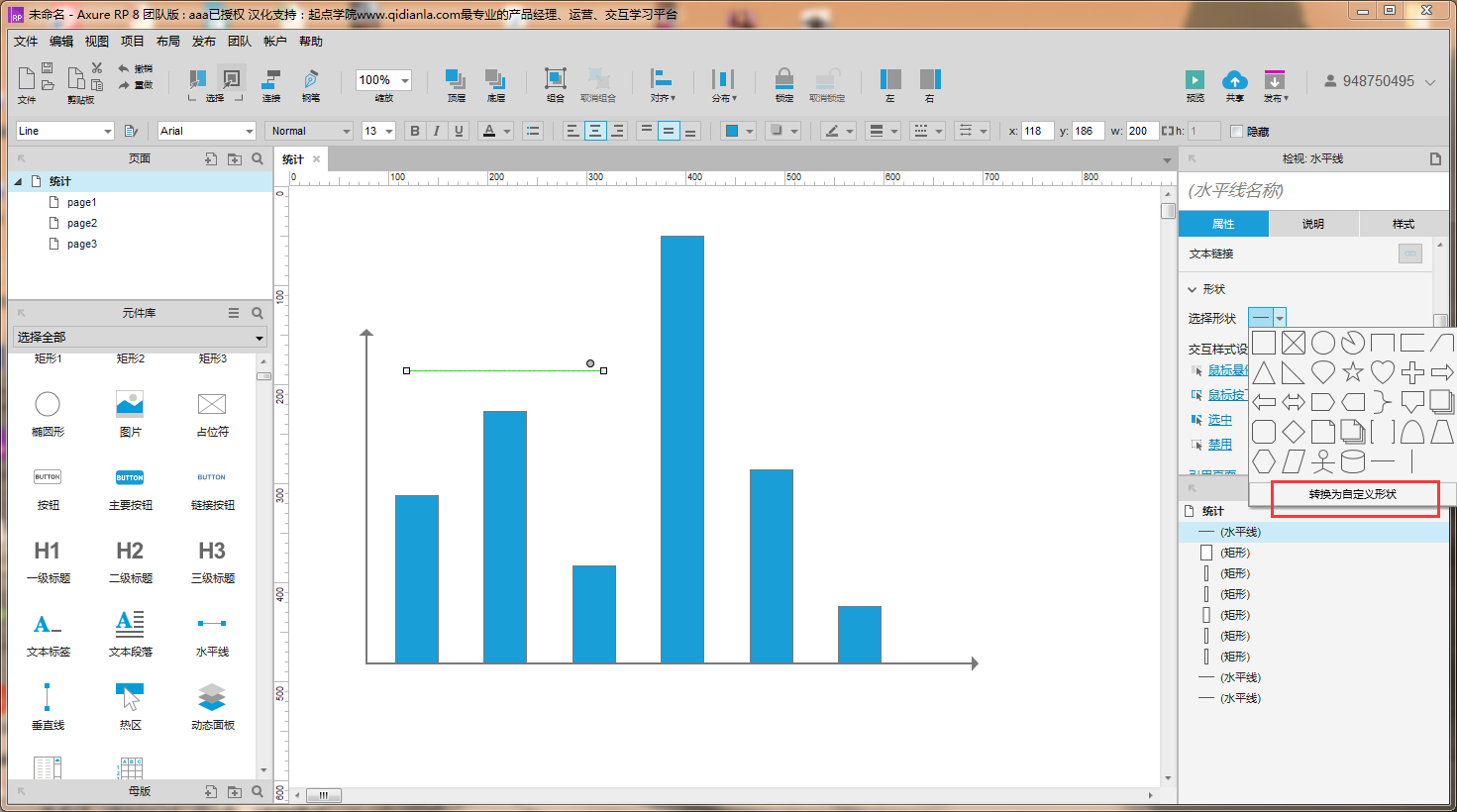This screenshot has width=1457, height=812.
Task: Bring to front with the 顶层 icon
Action: click(x=456, y=79)
